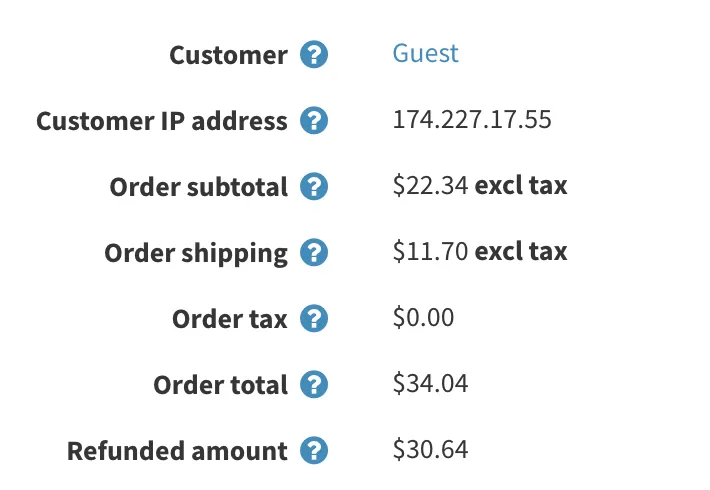Click the question mark next to Order subtotal
This screenshot has height=490, width=710.
pos(314,186)
